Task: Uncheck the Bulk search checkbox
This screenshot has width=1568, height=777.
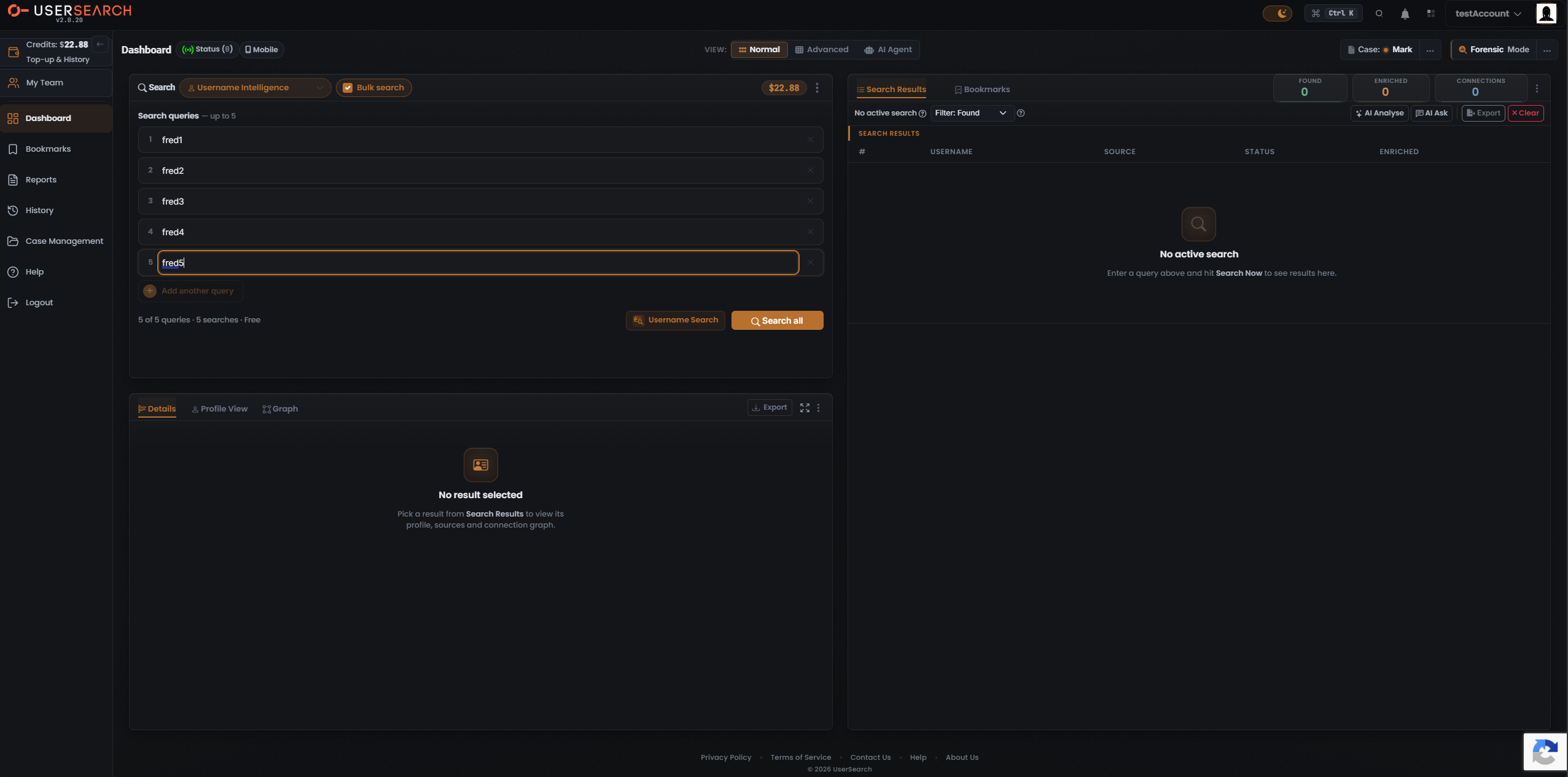Action: tap(348, 88)
